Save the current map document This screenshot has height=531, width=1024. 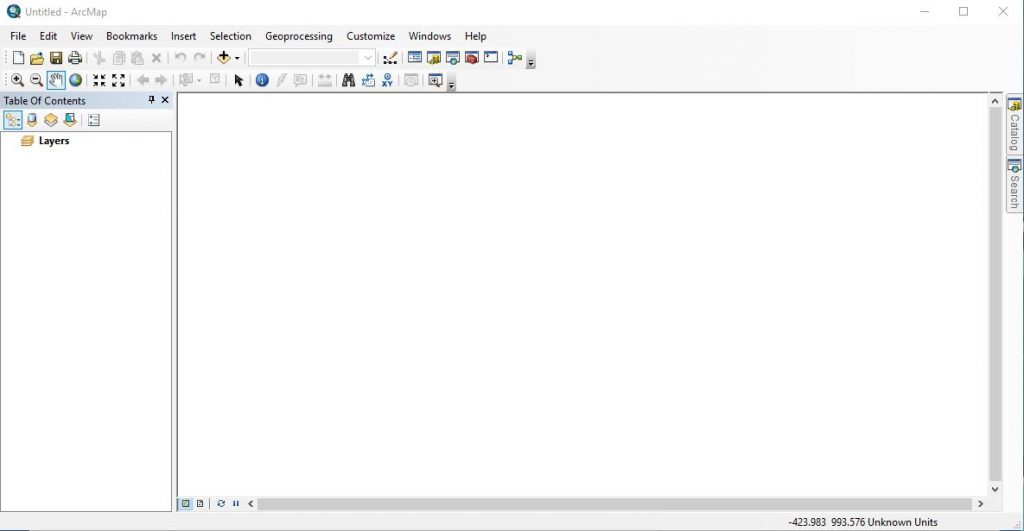pyautogui.click(x=56, y=58)
